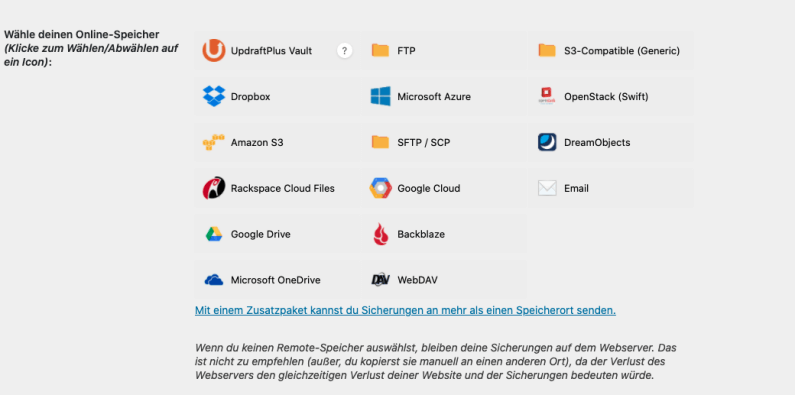
Task: Click the "Amazon S3" label
Action: click(x=257, y=142)
